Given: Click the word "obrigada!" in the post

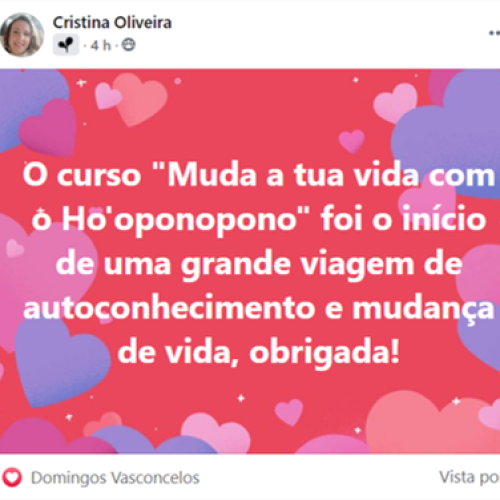Looking at the screenshot, I should [324, 352].
